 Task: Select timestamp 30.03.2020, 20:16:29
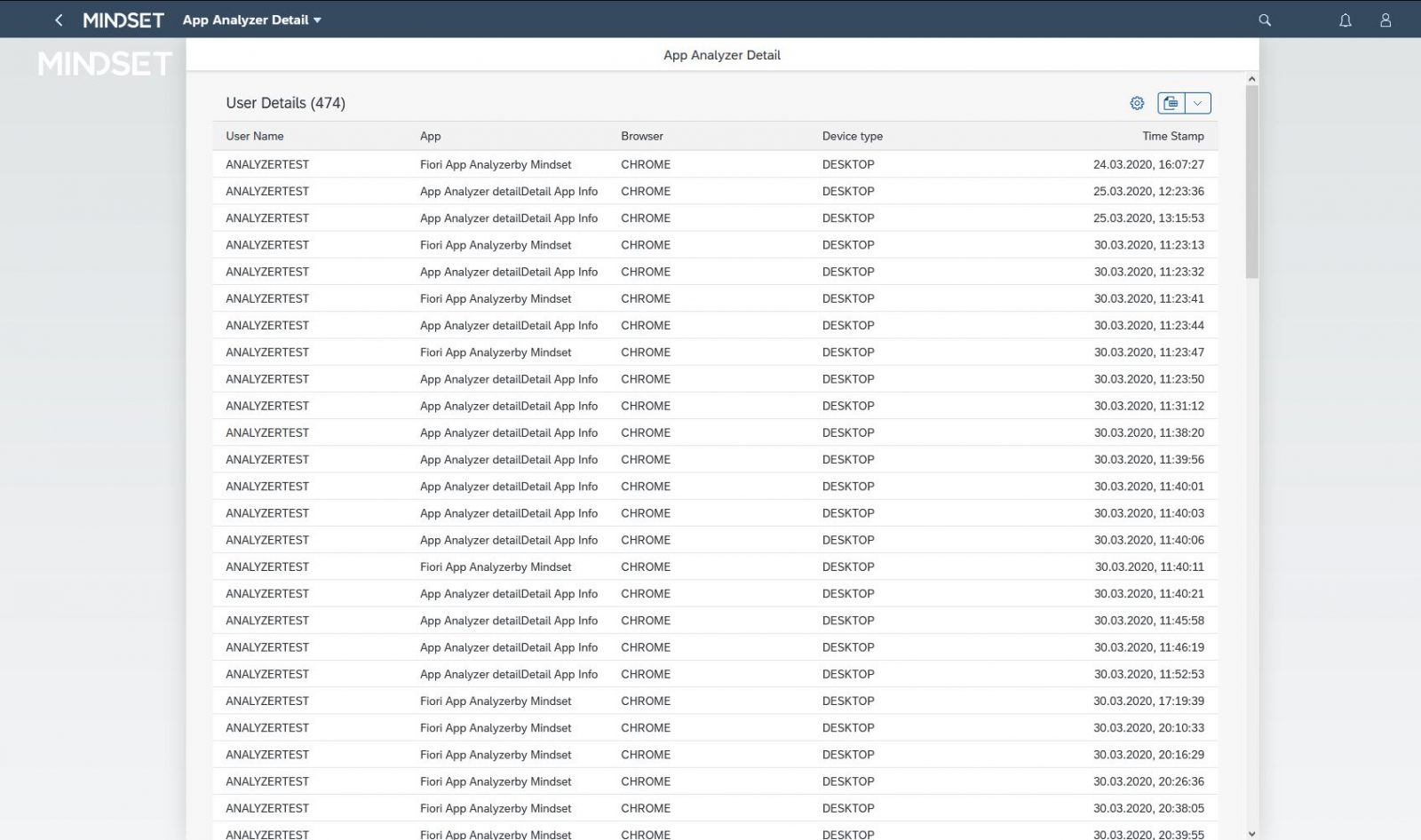(1149, 754)
